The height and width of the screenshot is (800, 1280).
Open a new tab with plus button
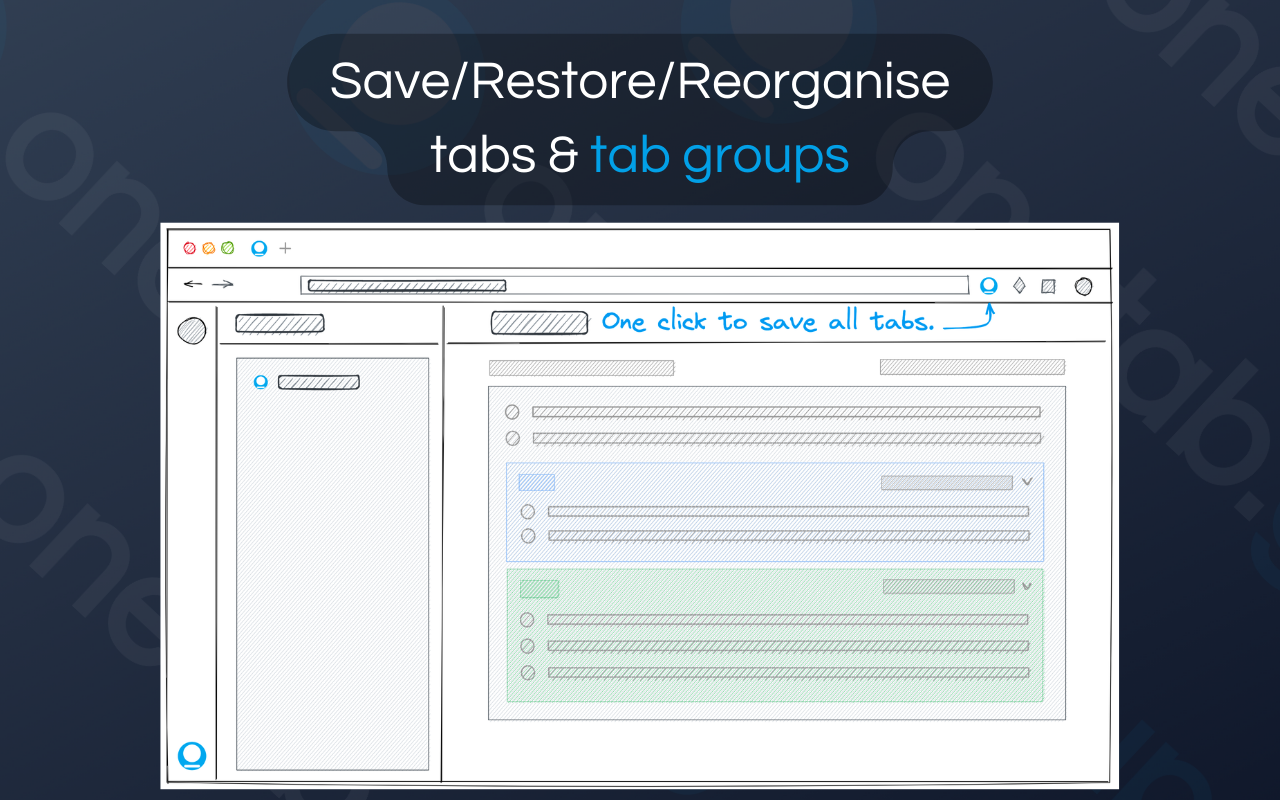(x=285, y=248)
